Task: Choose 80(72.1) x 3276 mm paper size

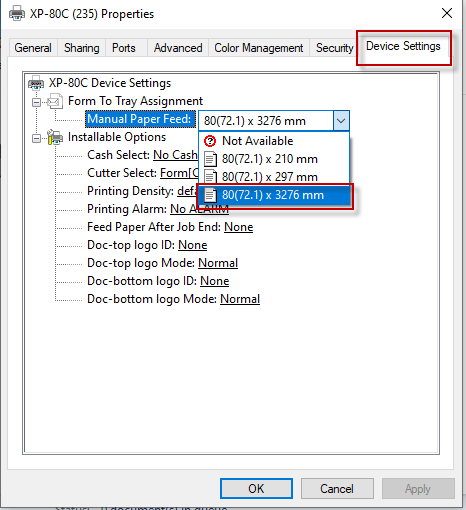Action: [274, 195]
